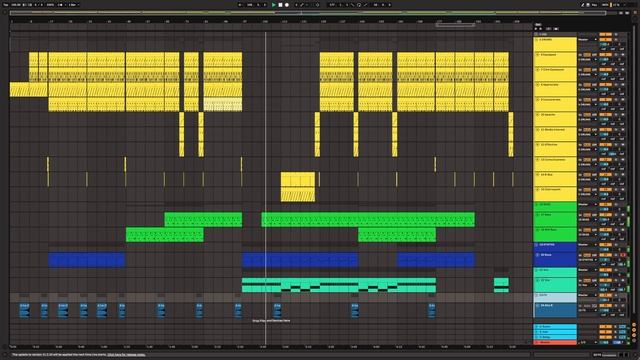Toggle the Loop switch in the control bar
Screen dimensions: 640x360
pyautogui.click(x=359, y=5)
